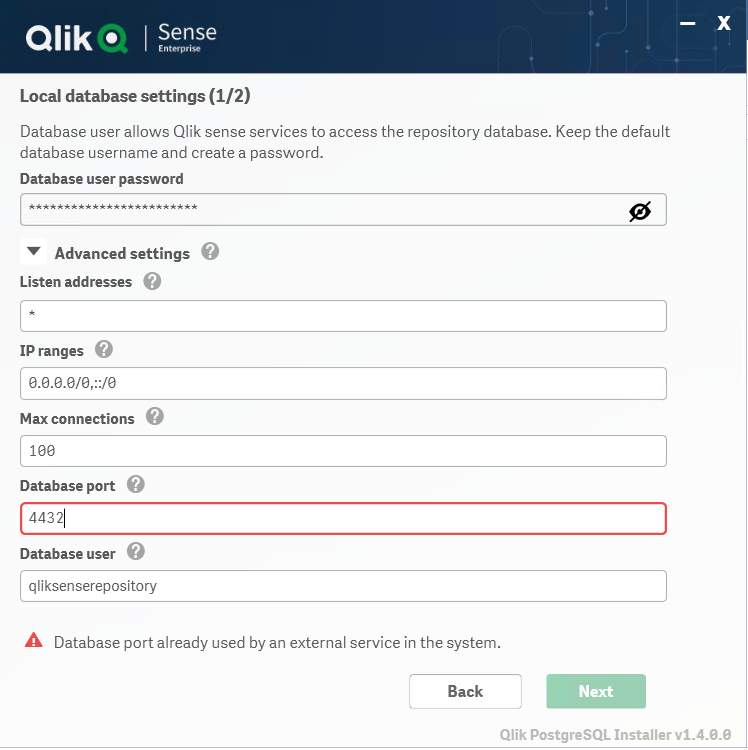The width and height of the screenshot is (748, 750).
Task: Minimize the installer window
Action: tap(688, 23)
